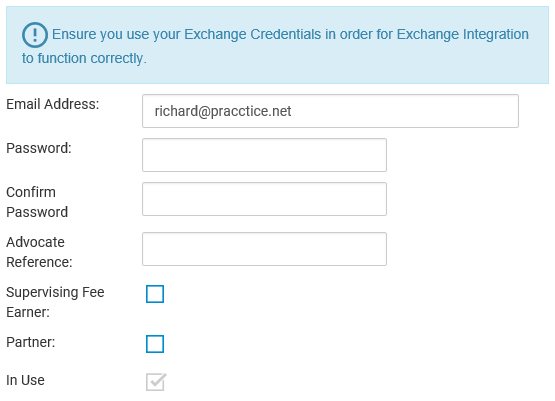
Task: Click the In Use label
Action: coord(25,380)
